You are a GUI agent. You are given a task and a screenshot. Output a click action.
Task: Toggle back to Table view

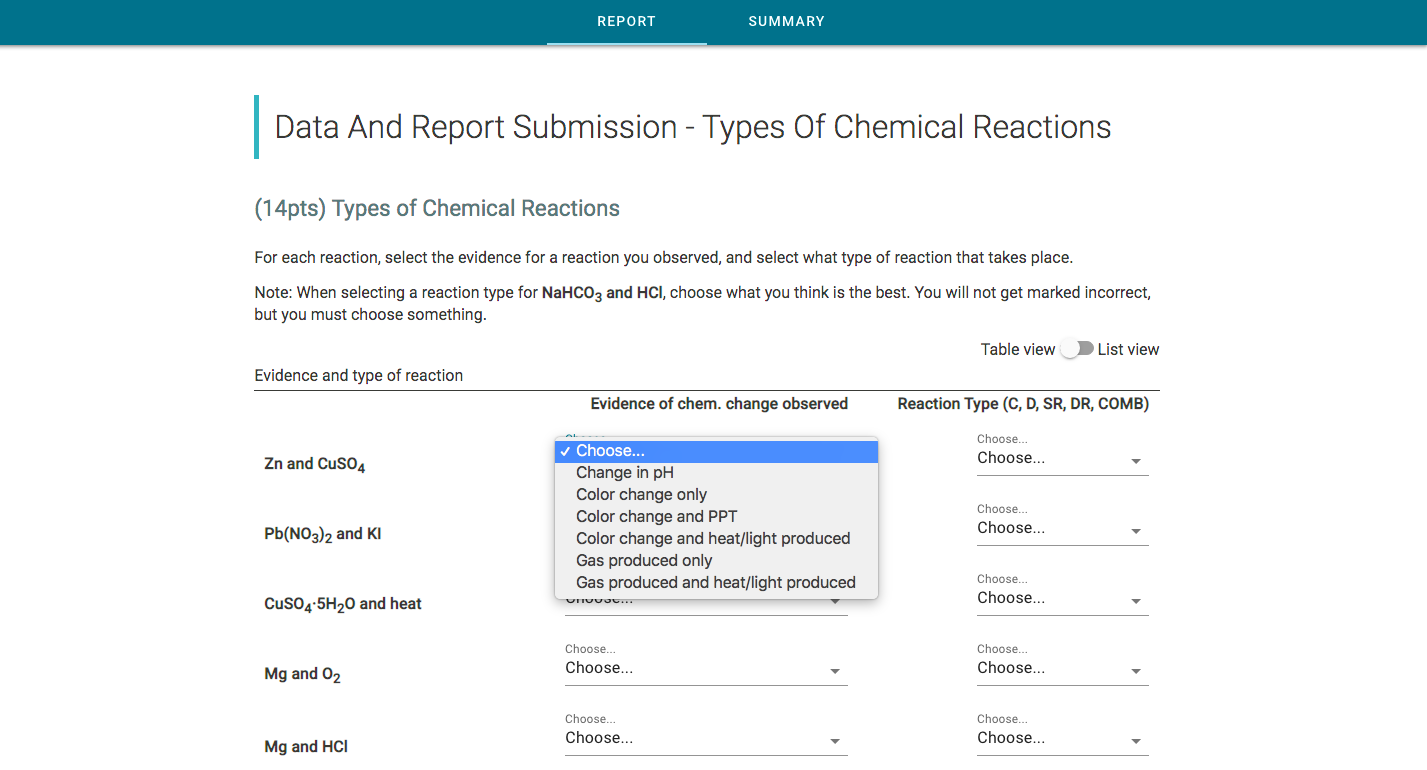tap(1018, 349)
